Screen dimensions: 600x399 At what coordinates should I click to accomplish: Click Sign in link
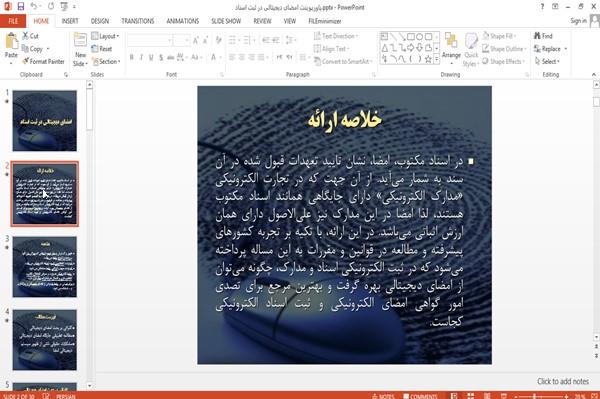[x=578, y=21]
